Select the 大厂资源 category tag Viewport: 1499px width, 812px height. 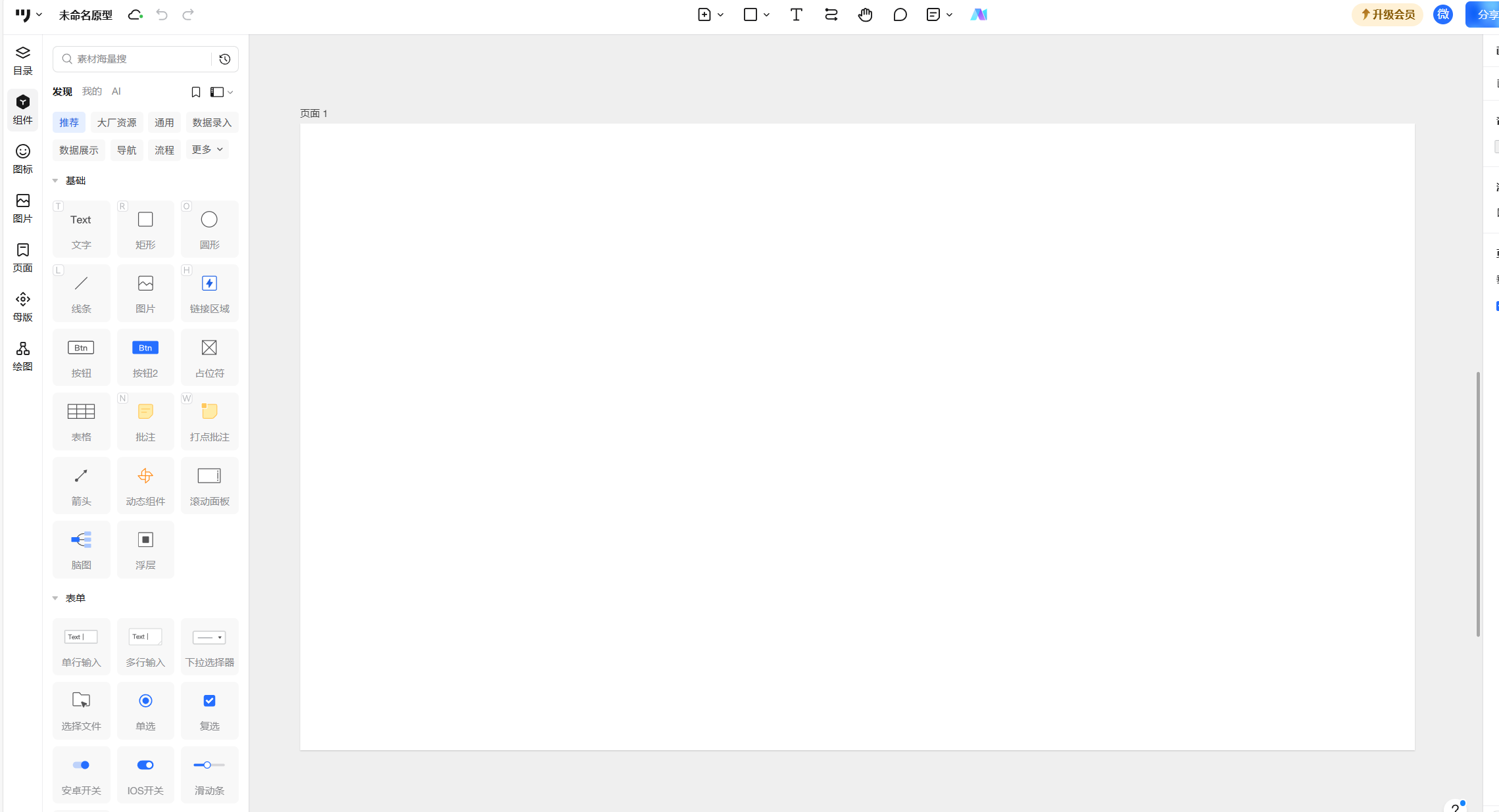click(116, 123)
